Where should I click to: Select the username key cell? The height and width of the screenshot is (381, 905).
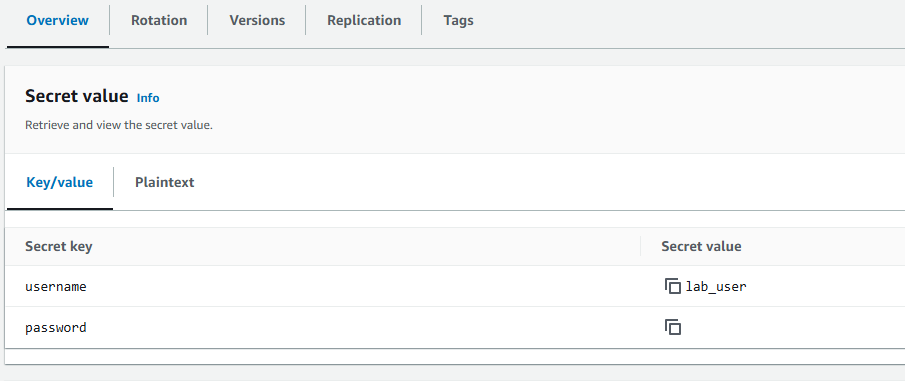(x=55, y=286)
